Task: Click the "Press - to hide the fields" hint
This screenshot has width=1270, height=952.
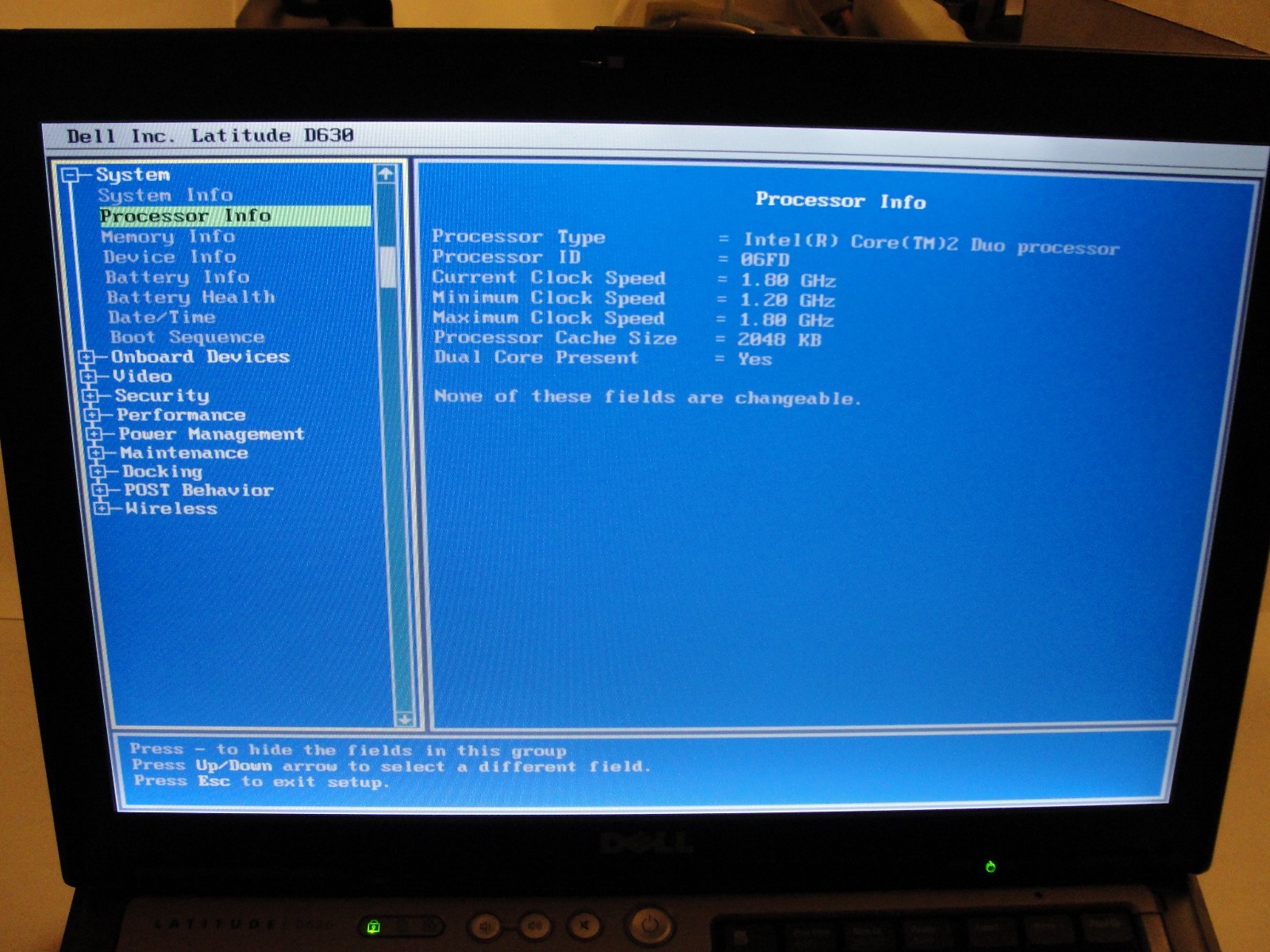Action: pyautogui.click(x=348, y=750)
